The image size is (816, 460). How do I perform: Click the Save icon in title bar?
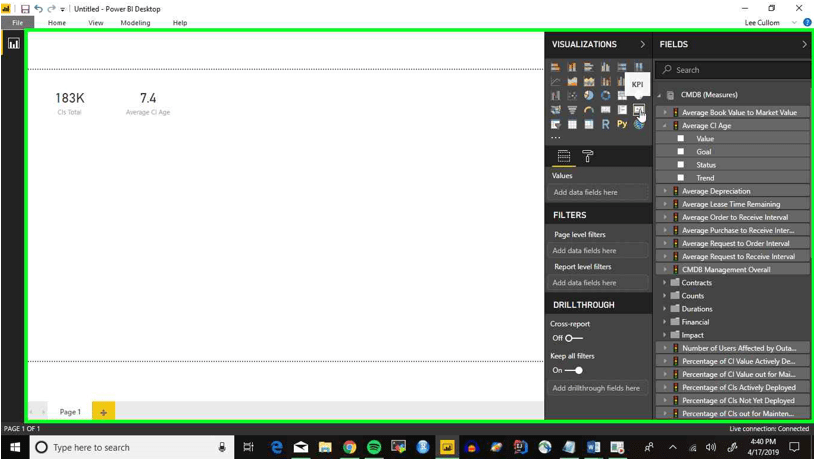coord(25,9)
